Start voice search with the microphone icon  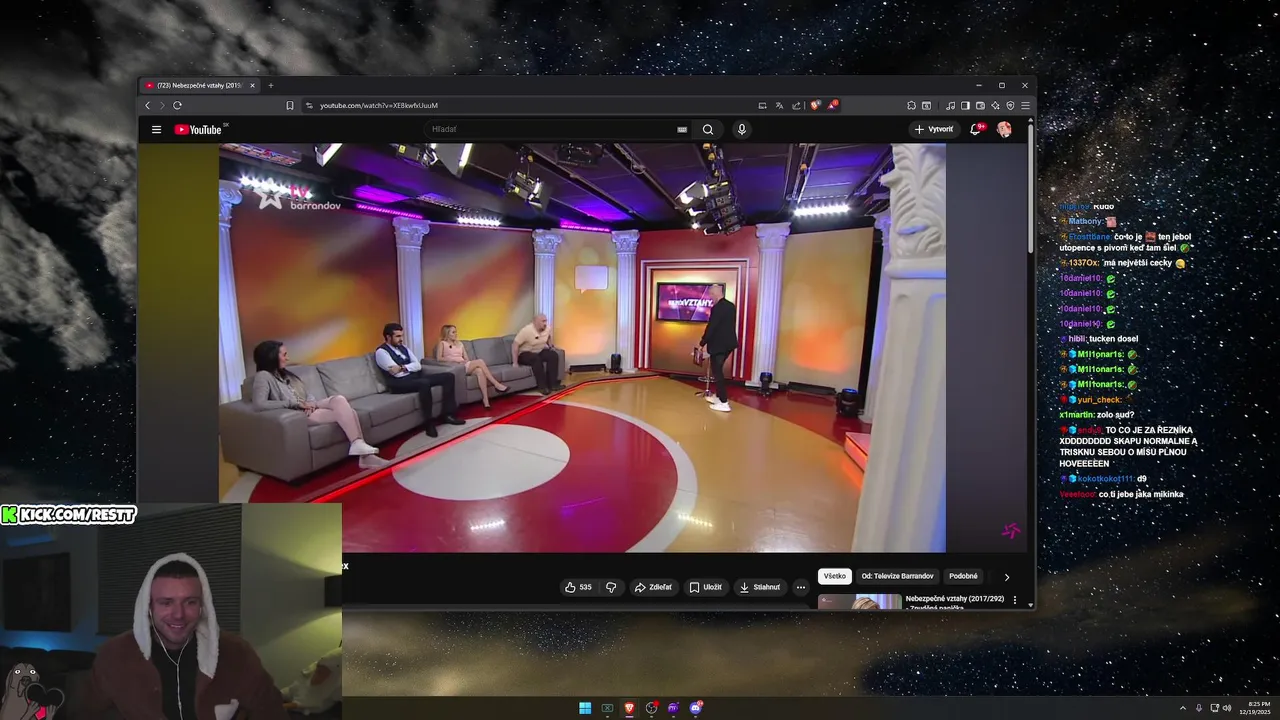[x=742, y=129]
